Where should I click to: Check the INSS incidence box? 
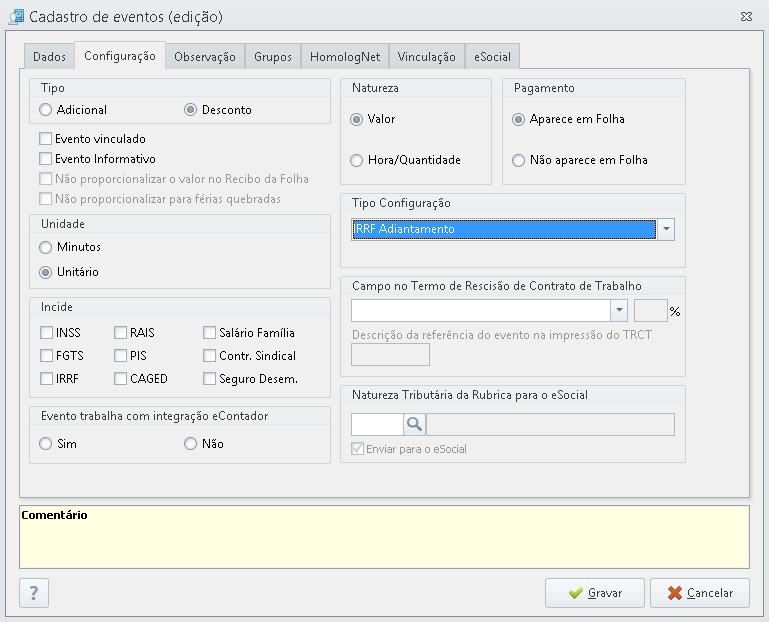[47, 333]
